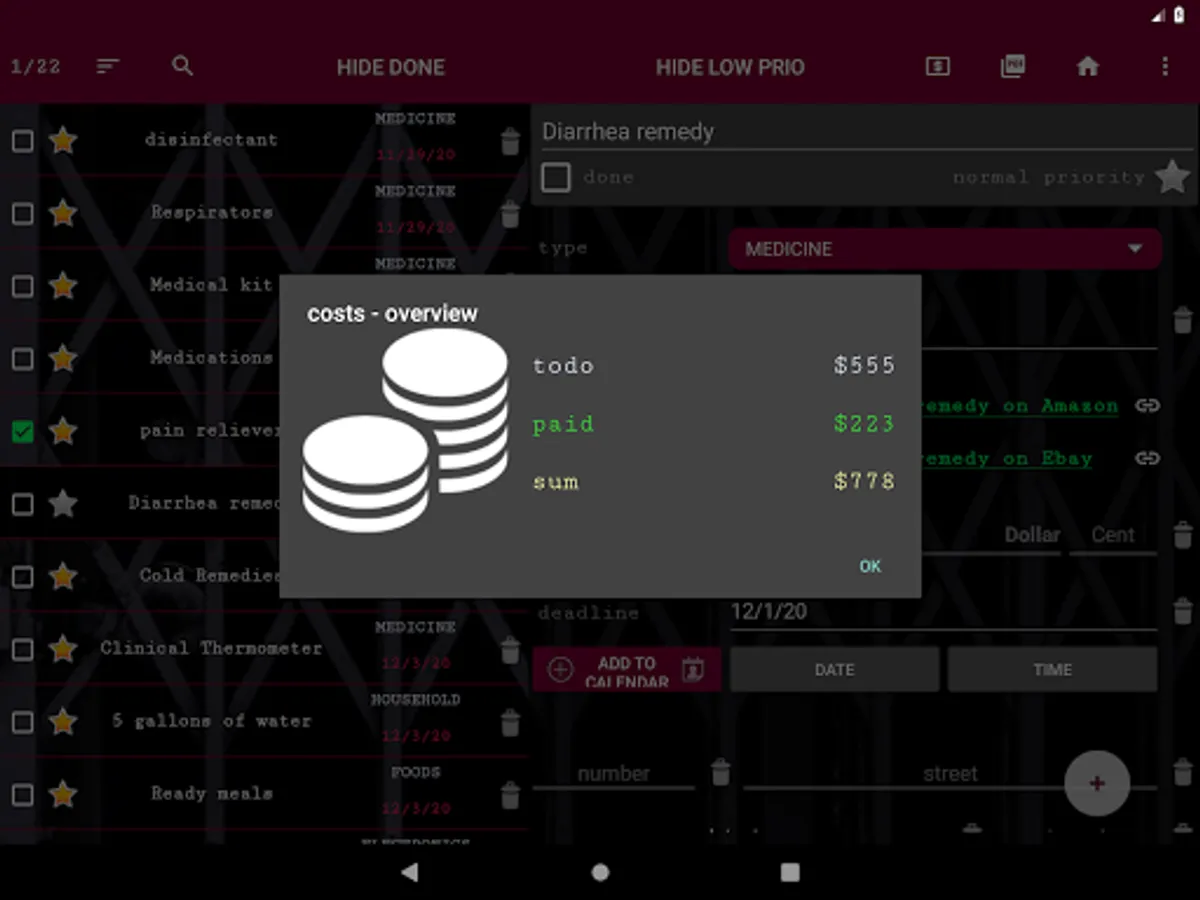
Task: Toggle the Medical kit priority star
Action: 63,285
